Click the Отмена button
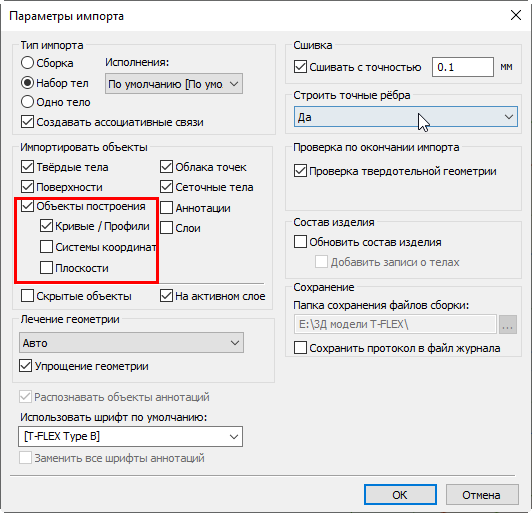 click(482, 495)
